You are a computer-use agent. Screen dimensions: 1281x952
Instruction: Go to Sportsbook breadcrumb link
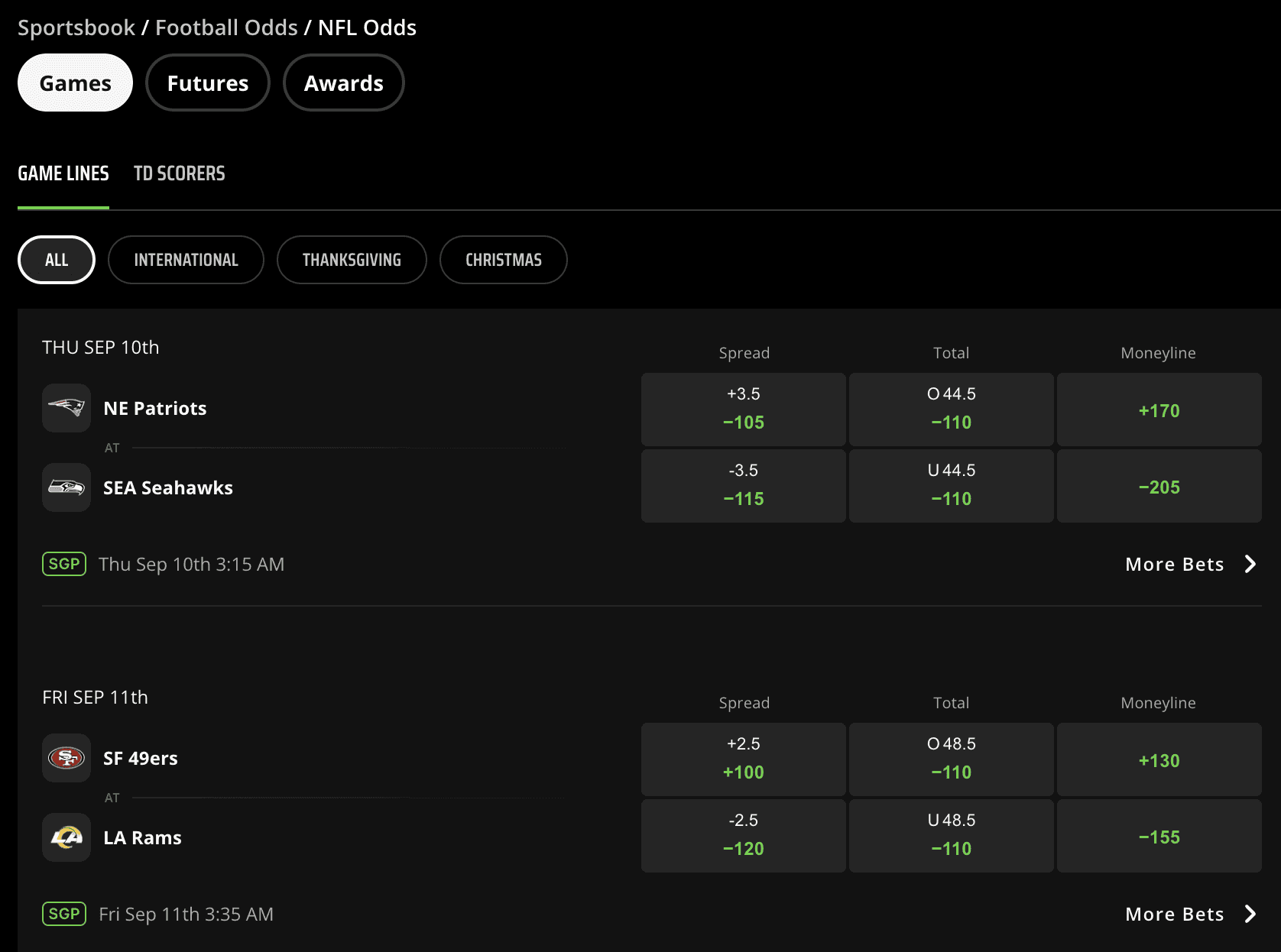click(x=76, y=28)
